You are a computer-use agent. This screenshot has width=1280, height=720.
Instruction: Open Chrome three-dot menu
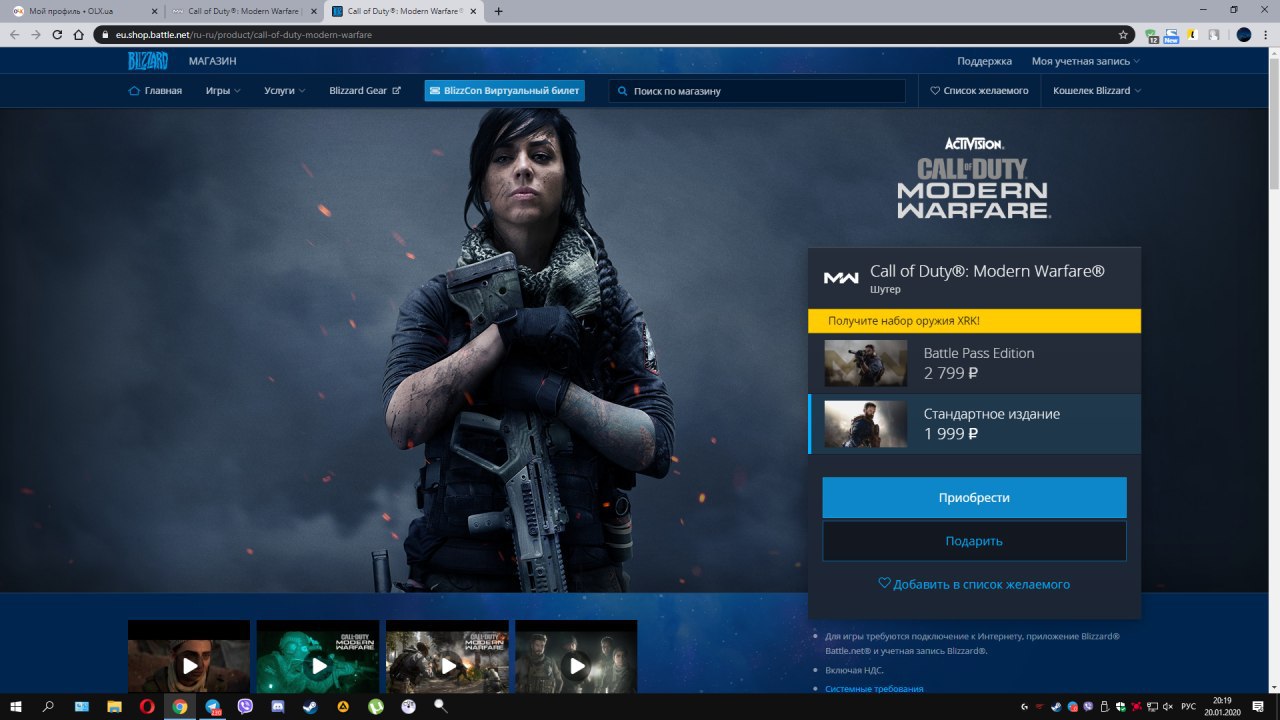[1266, 34]
